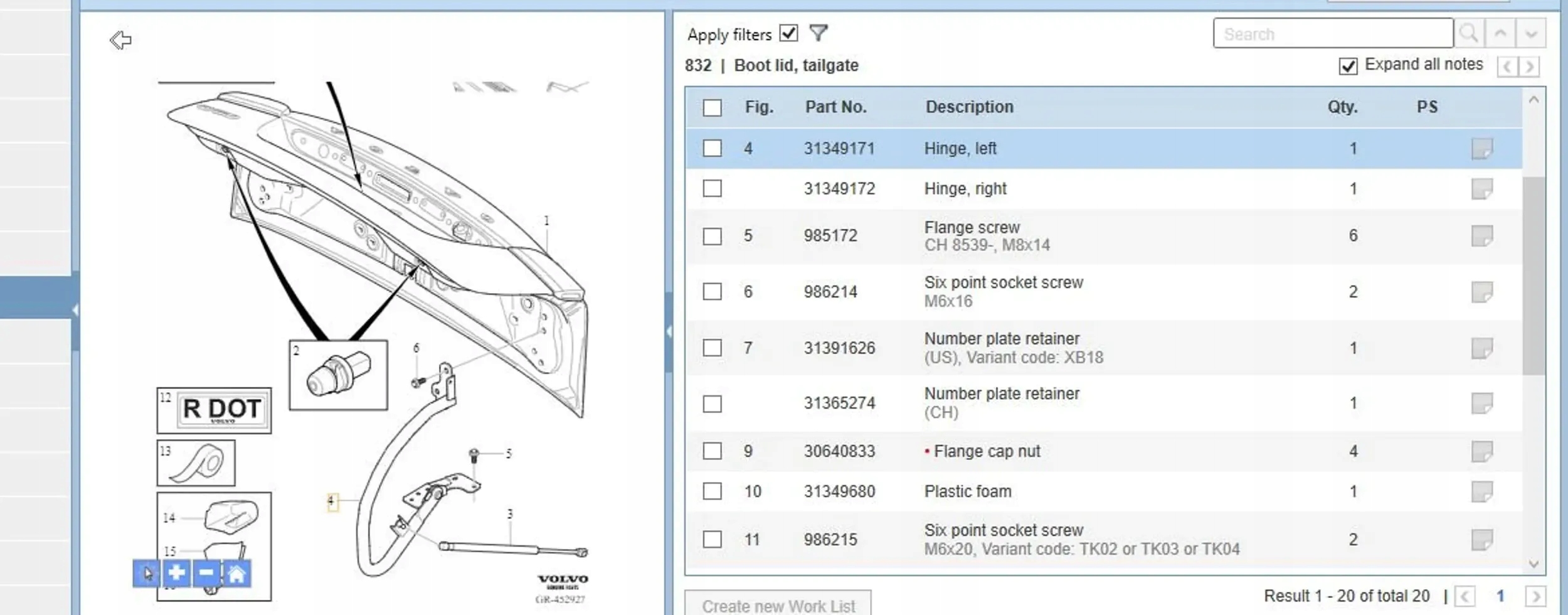The image size is (1568, 615).
Task: Open note icon for part 31391626 row
Action: pos(1482,348)
